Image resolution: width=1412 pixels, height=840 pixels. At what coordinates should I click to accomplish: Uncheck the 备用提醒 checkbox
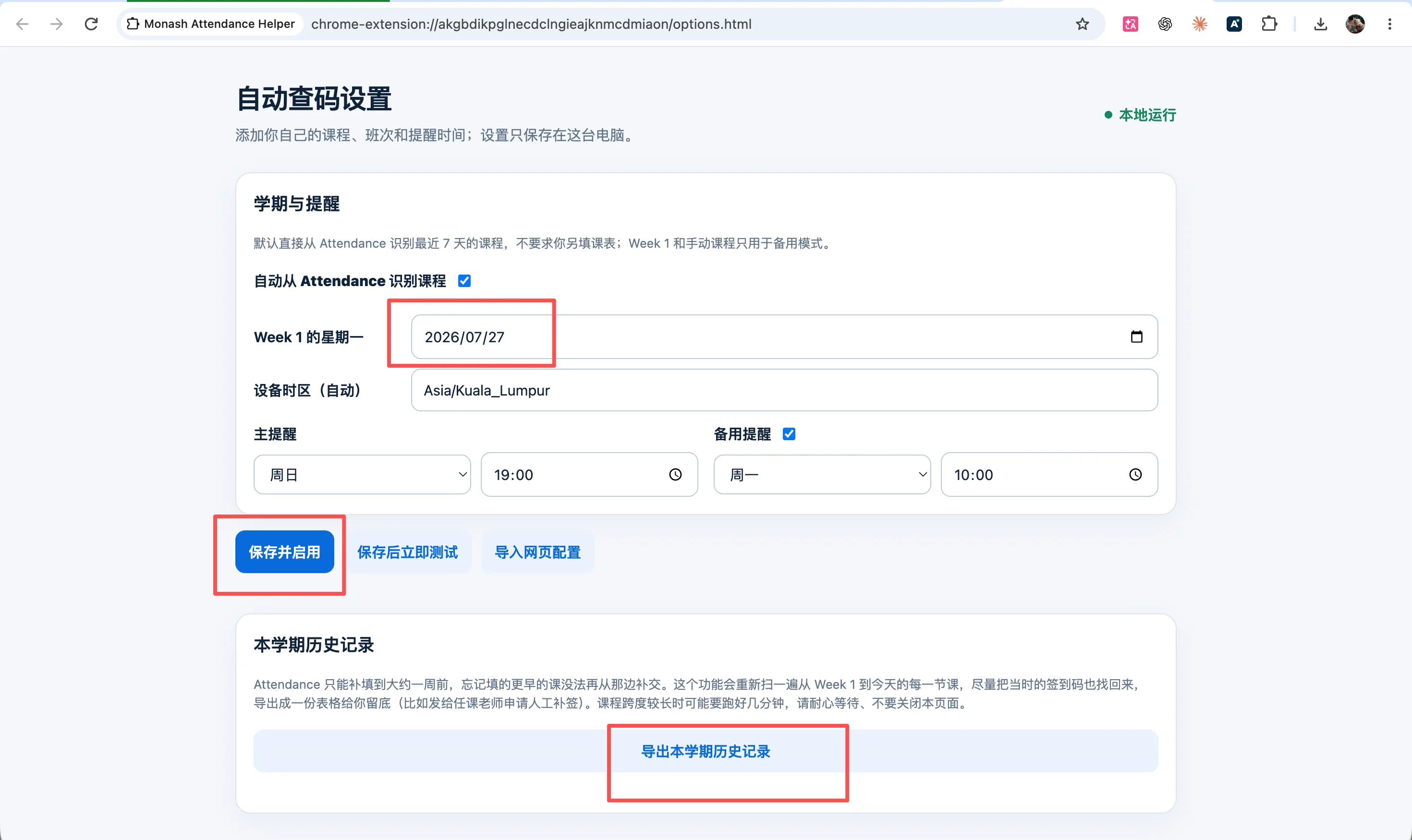click(789, 434)
